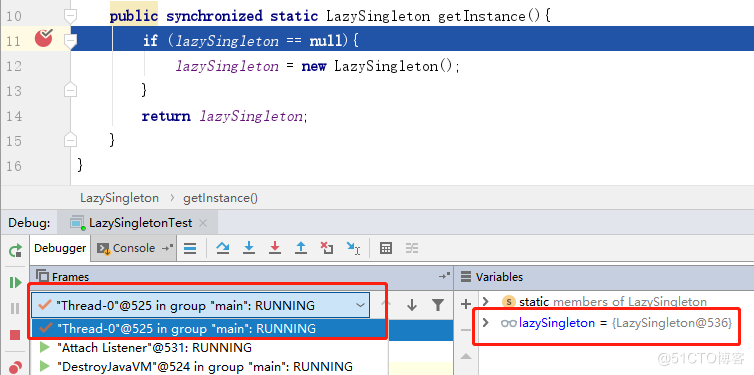Click the Run to Cursor icon
The width and height of the screenshot is (754, 375).
353,248
